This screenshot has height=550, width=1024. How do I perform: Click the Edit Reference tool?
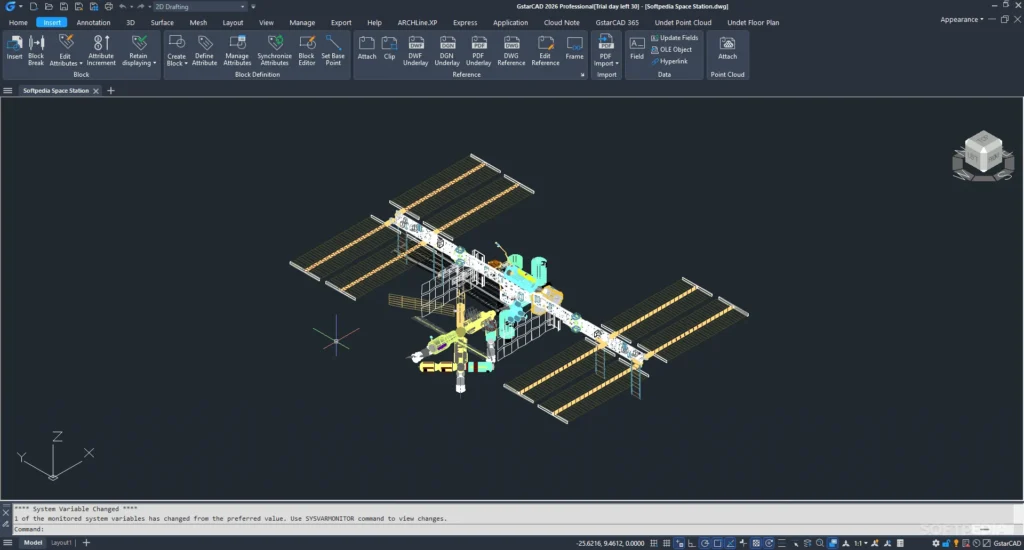click(x=545, y=50)
